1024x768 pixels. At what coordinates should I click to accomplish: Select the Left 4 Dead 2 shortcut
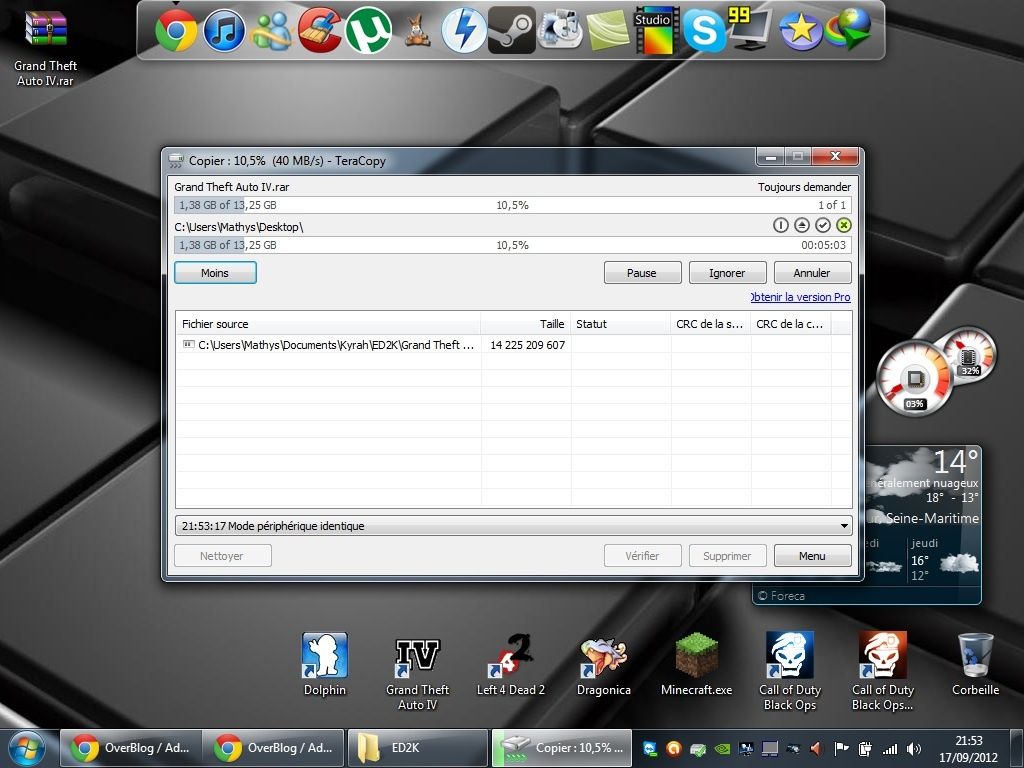click(x=511, y=664)
